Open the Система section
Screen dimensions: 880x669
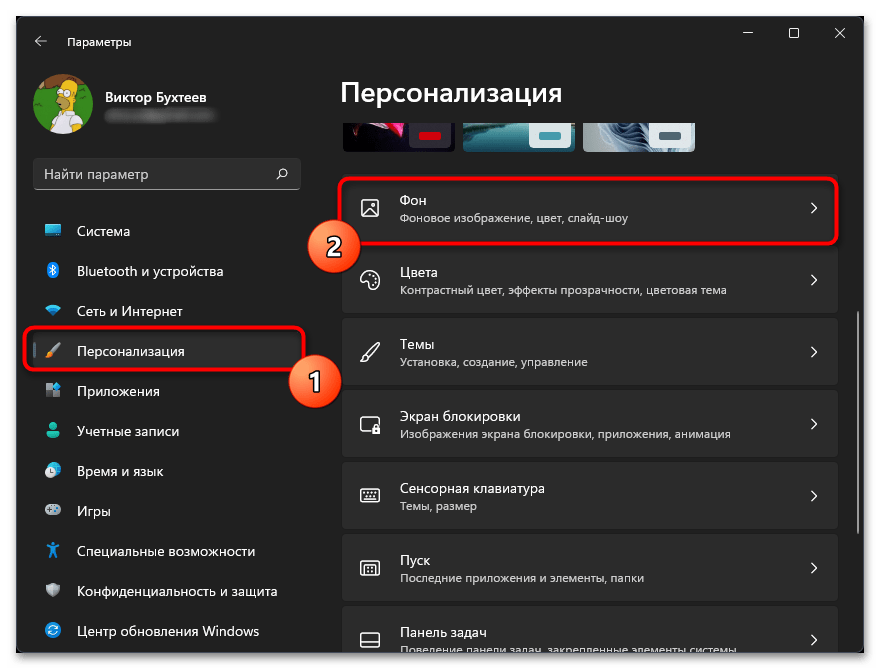click(167, 231)
